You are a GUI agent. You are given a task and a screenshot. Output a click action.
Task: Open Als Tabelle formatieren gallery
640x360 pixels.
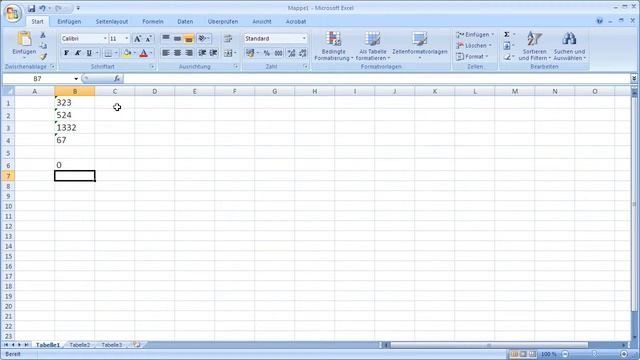373,46
